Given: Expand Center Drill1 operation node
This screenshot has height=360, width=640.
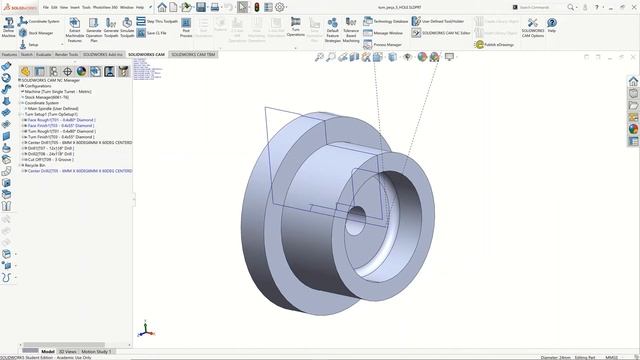Looking at the screenshot, I should (22, 143).
